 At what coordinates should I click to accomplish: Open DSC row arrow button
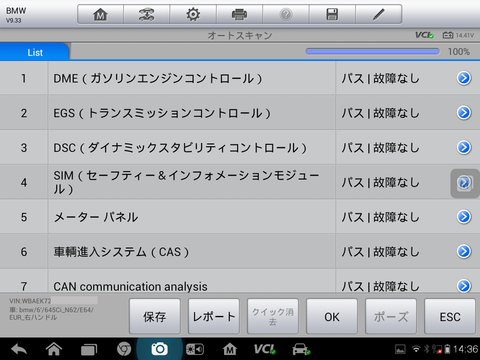point(464,147)
